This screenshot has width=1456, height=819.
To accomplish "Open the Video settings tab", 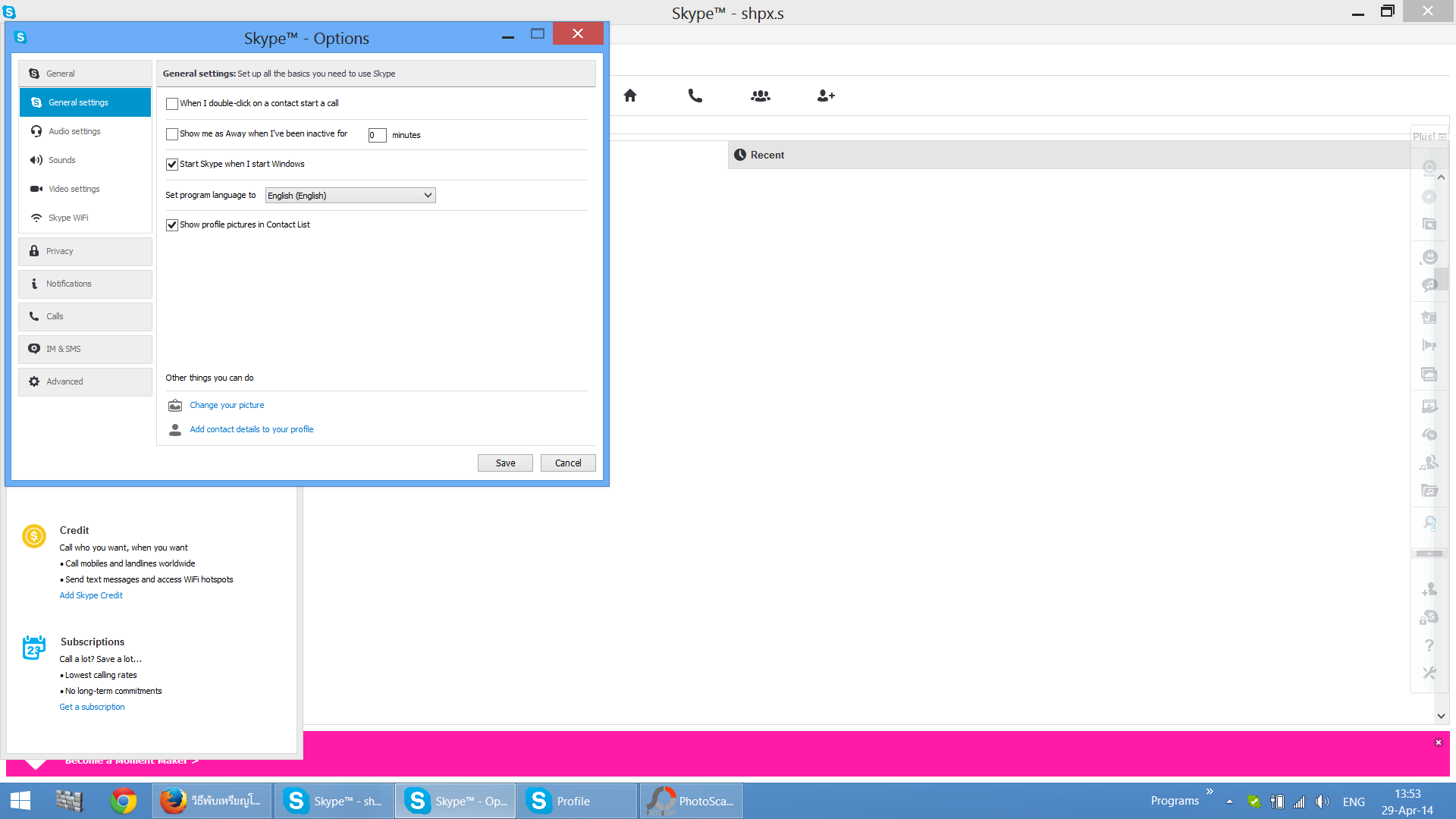I will [74, 189].
